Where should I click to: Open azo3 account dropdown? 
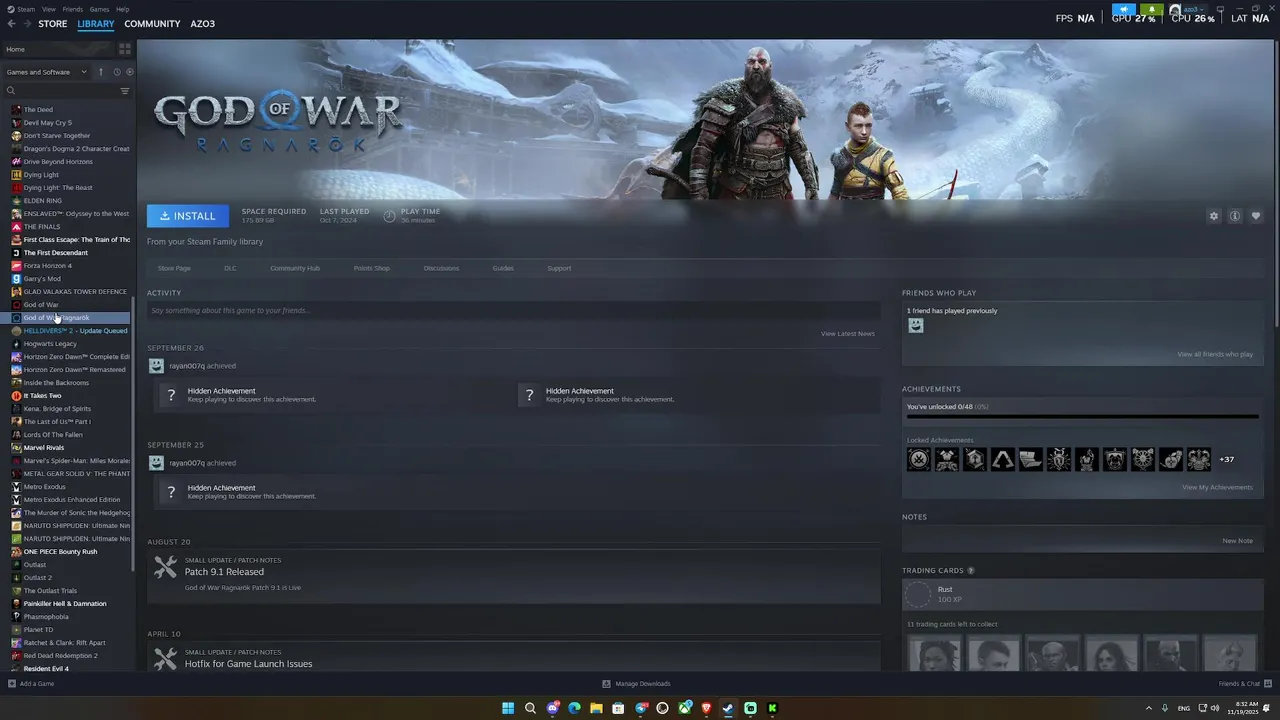pyautogui.click(x=1188, y=9)
